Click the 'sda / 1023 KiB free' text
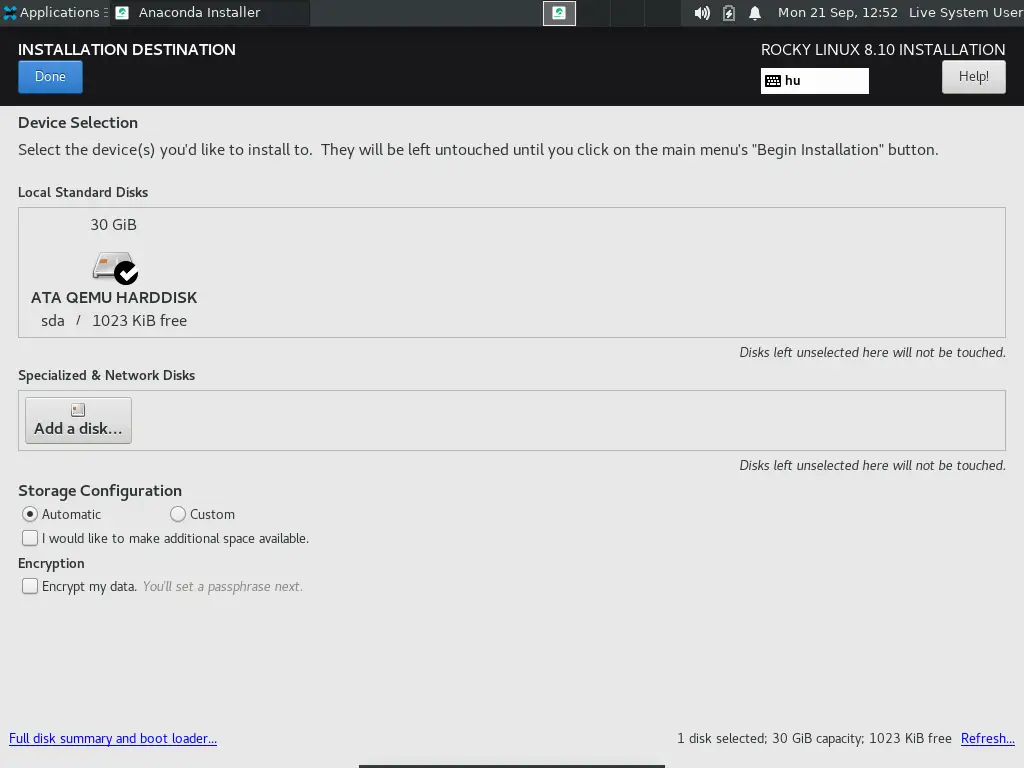The image size is (1024, 768). 114,321
